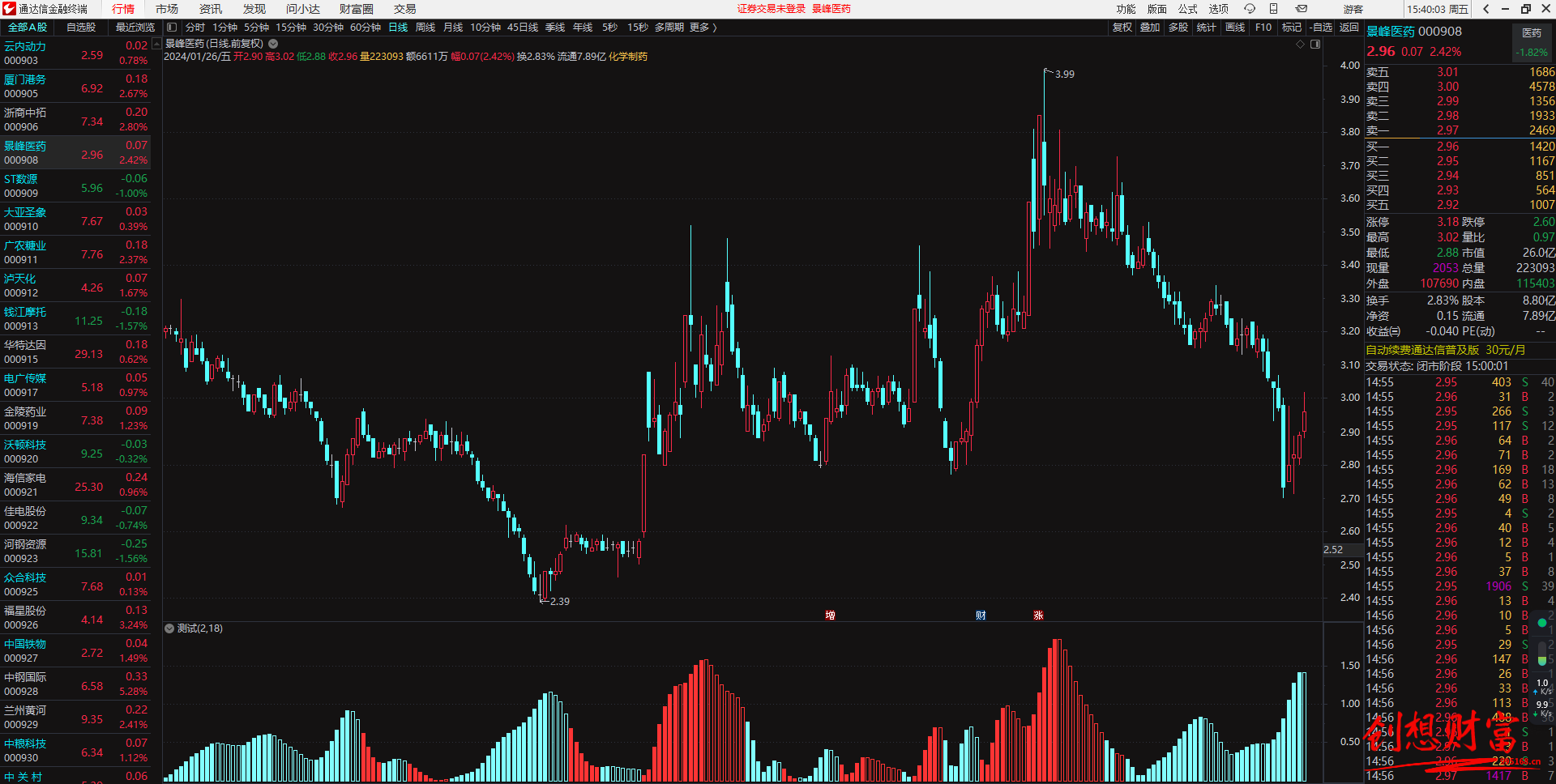Image resolution: width=1556 pixels, height=784 pixels.
Task: Show the 自选股 list tab
Action: (x=81, y=28)
